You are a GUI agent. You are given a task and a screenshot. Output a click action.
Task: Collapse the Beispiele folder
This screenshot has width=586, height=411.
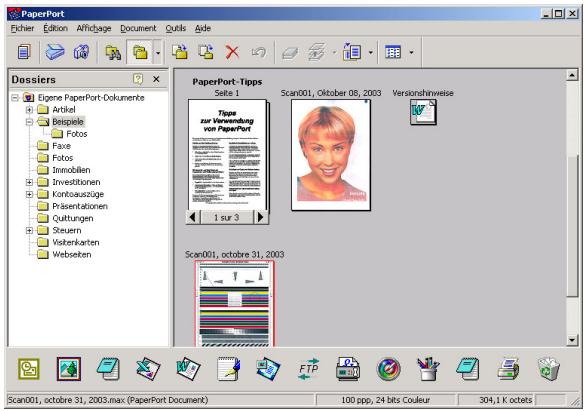pyautogui.click(x=29, y=122)
